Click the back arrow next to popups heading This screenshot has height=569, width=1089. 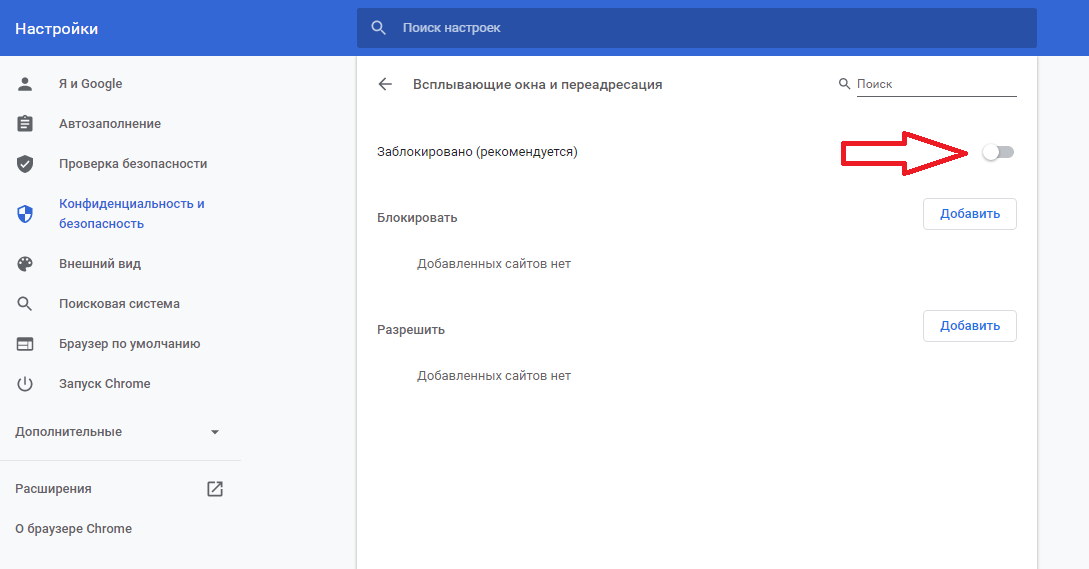[385, 85]
